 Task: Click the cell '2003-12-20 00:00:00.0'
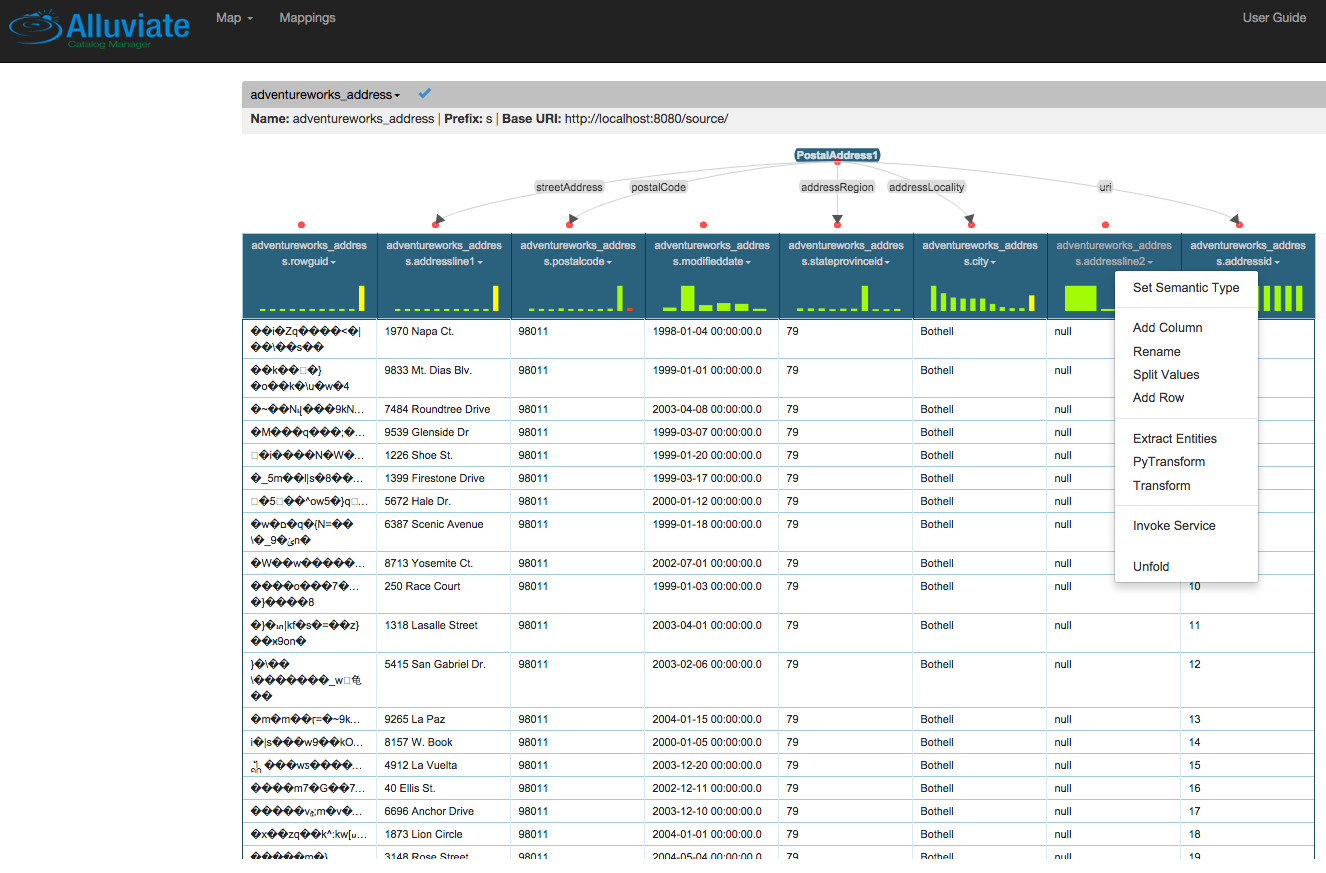tap(712, 765)
